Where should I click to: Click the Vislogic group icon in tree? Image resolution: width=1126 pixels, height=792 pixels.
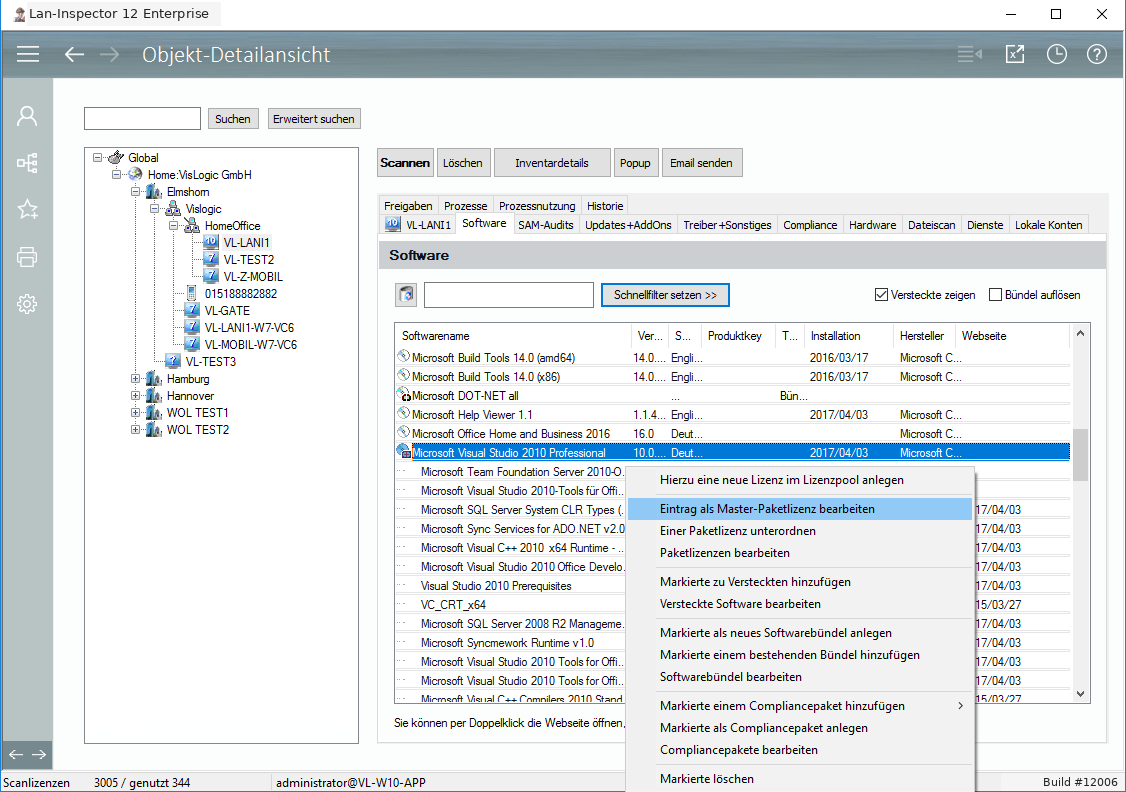click(x=173, y=208)
